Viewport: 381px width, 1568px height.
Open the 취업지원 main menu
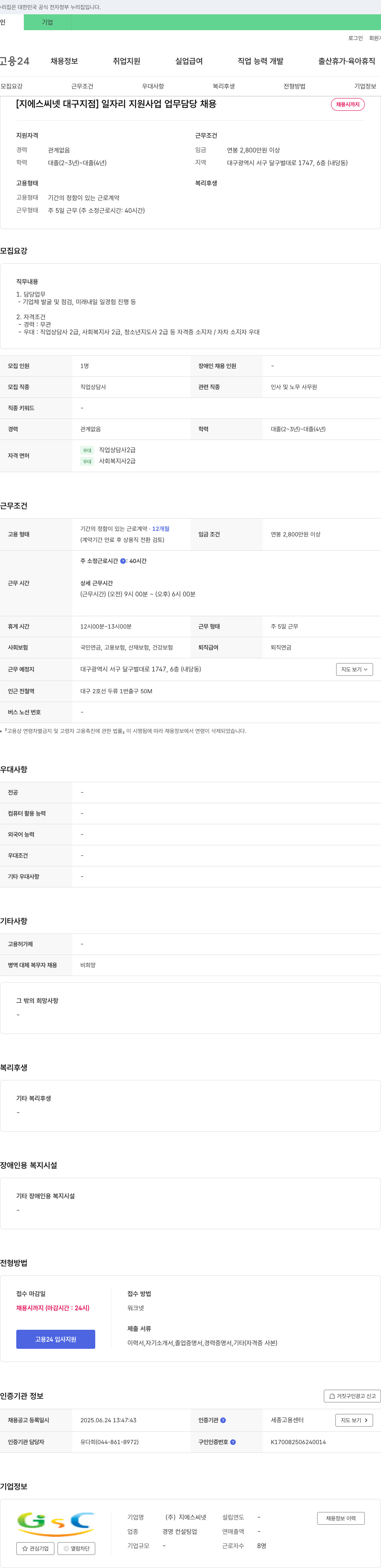(127, 61)
